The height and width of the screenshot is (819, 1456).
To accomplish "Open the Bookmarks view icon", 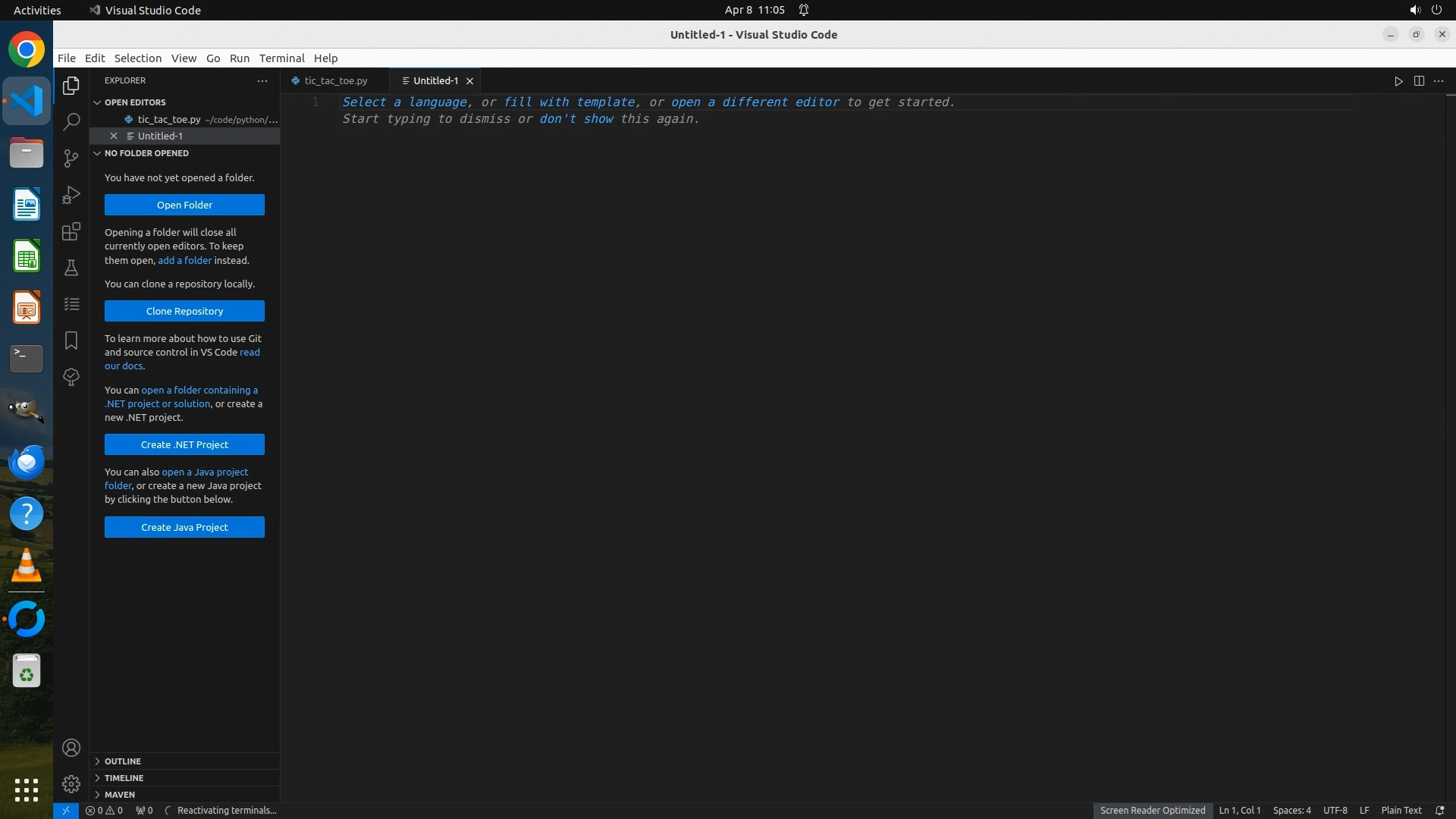I will pos(71,340).
